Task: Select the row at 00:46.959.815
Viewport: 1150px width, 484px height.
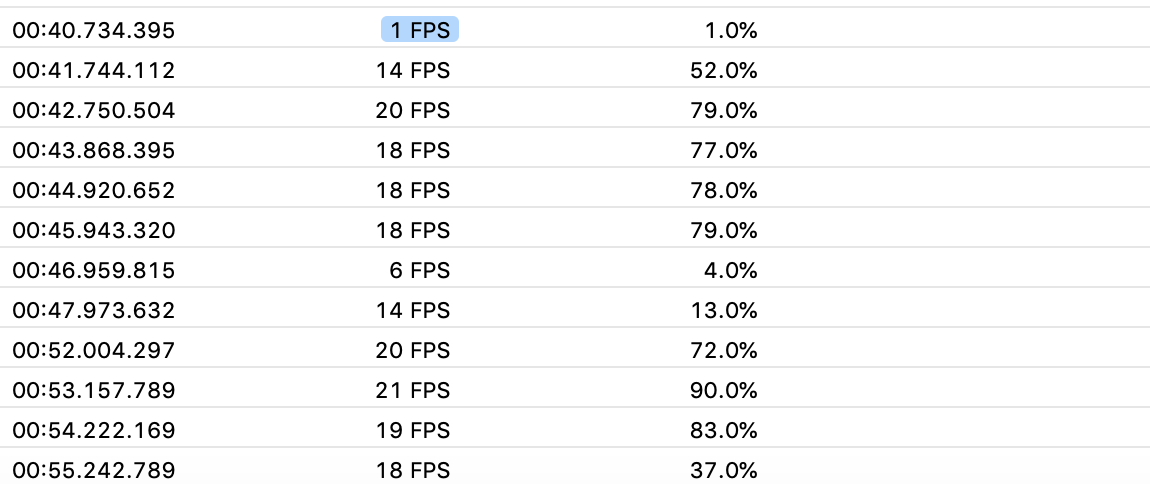Action: pos(575,271)
